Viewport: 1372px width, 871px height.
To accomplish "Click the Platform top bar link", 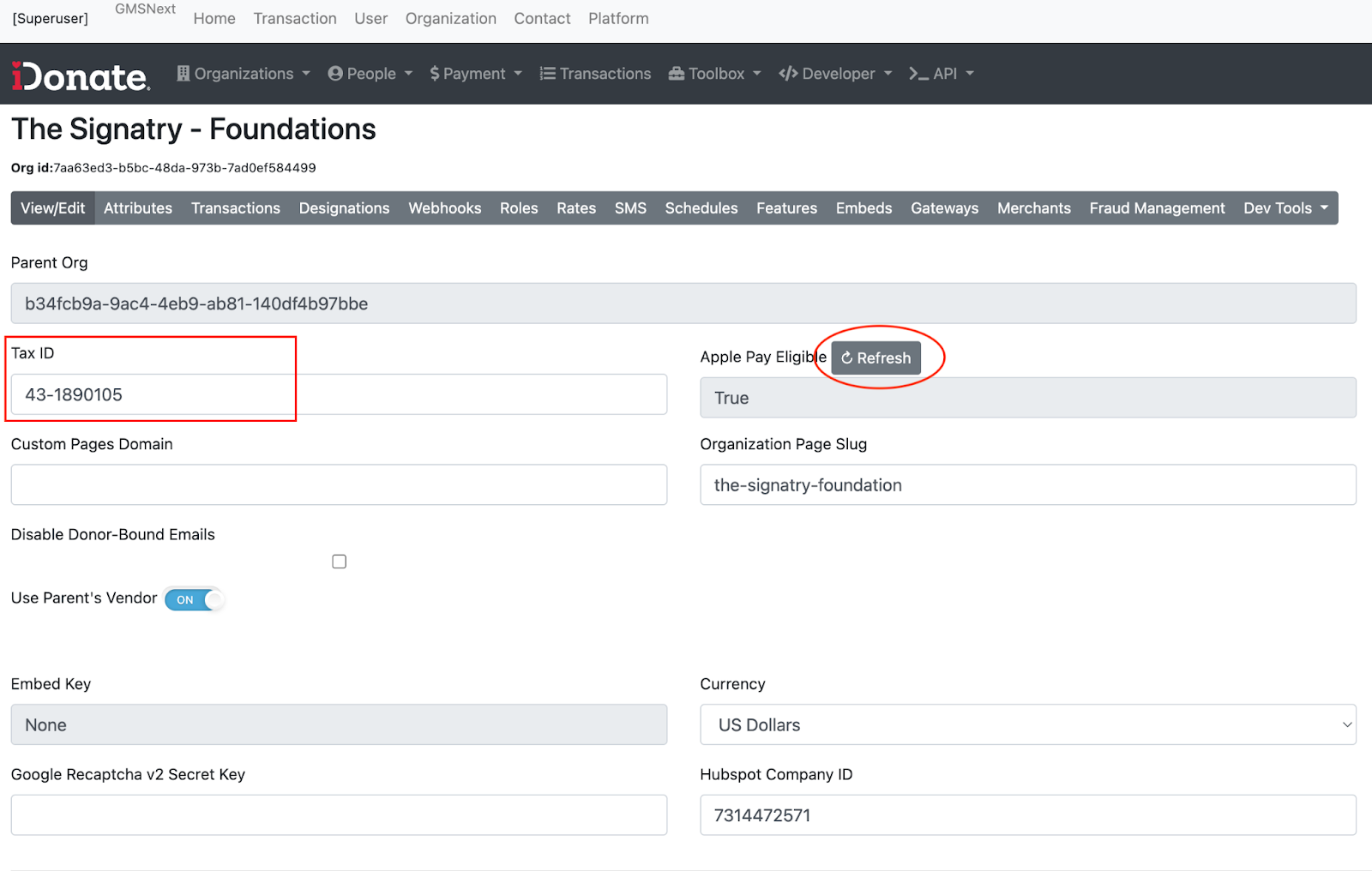I will click(x=618, y=19).
